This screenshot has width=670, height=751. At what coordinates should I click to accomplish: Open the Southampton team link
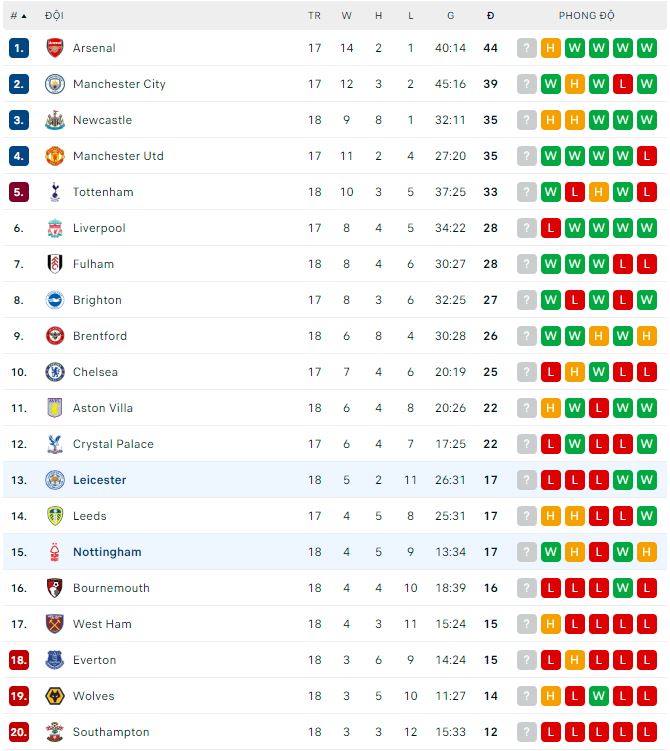[x=111, y=732]
